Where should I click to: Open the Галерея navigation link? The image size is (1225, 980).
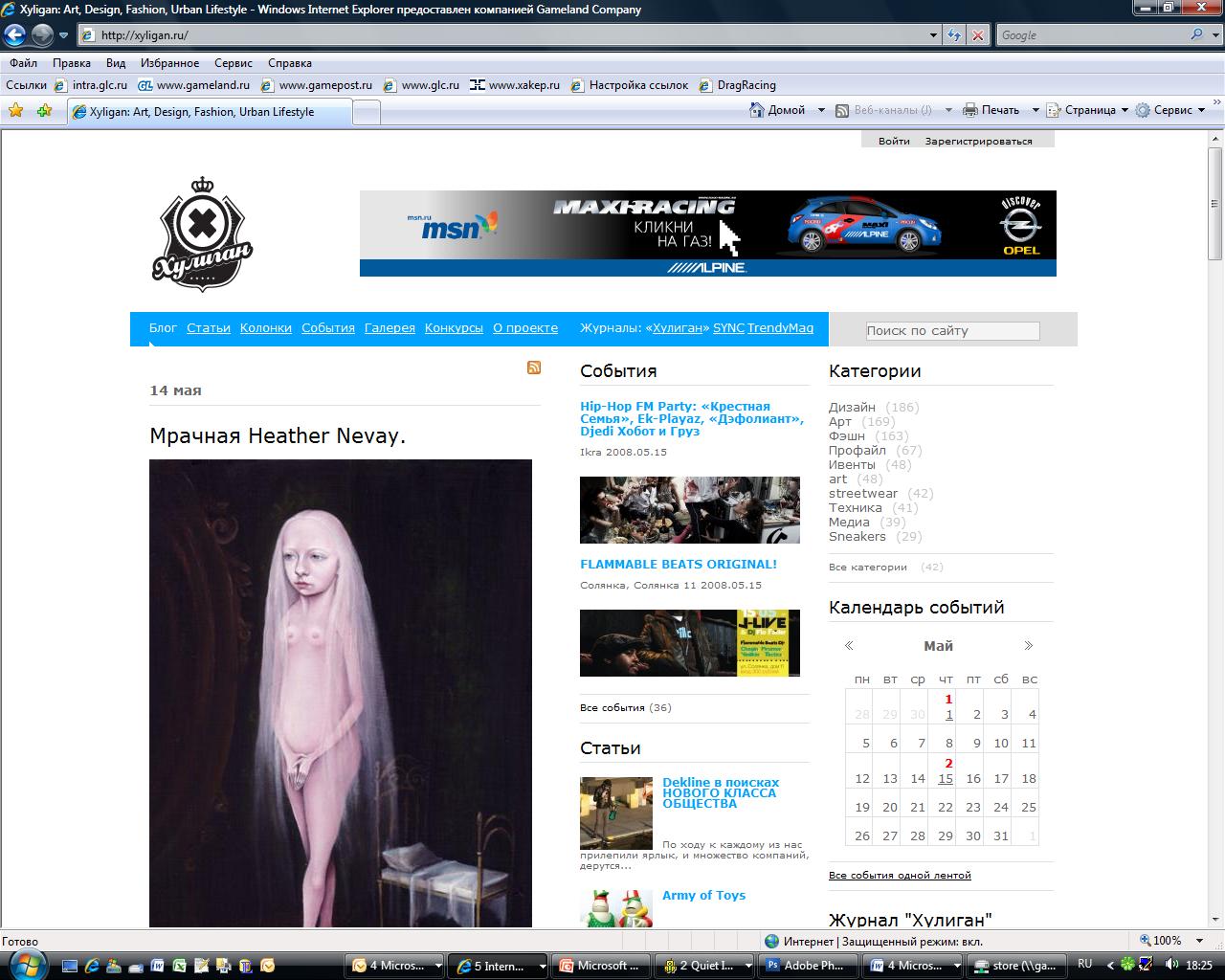[390, 327]
